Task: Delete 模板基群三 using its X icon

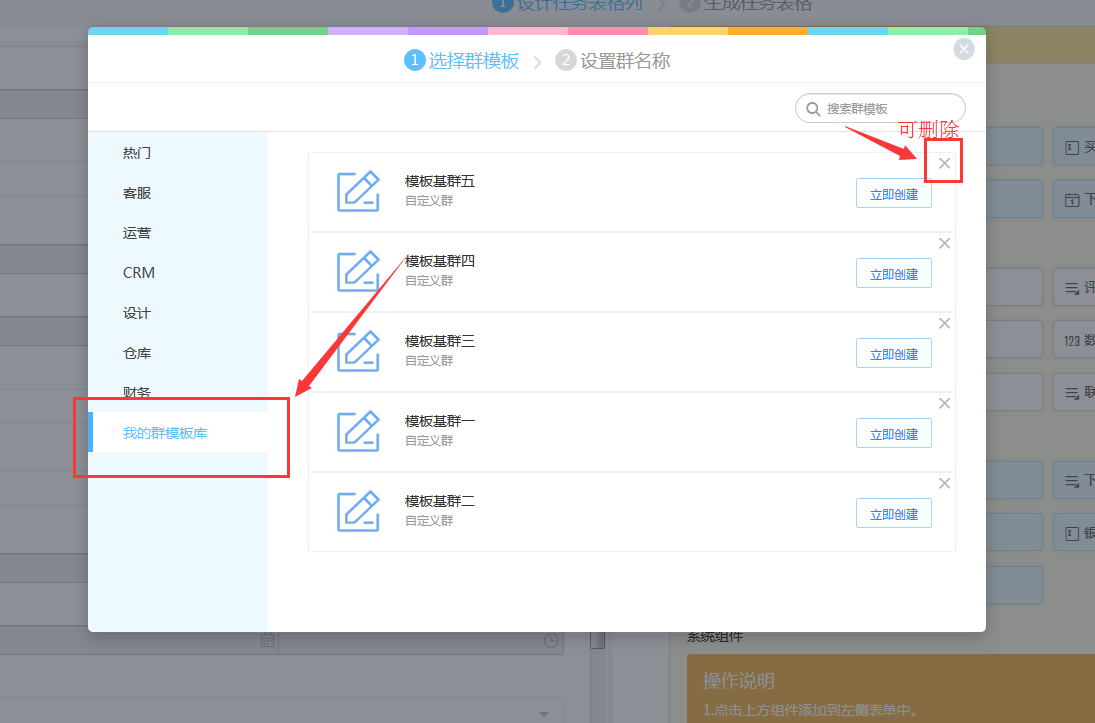Action: click(x=944, y=323)
